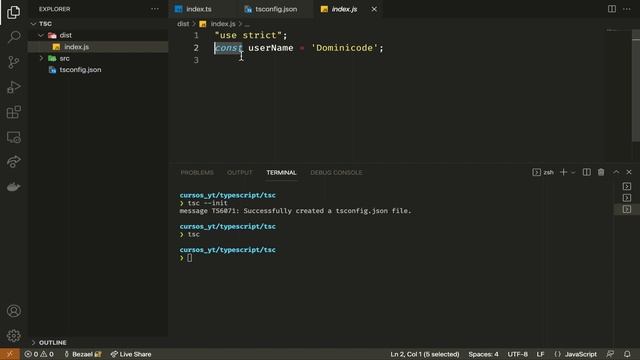
Task: Change the JavaScript language mode
Action: tap(580, 354)
